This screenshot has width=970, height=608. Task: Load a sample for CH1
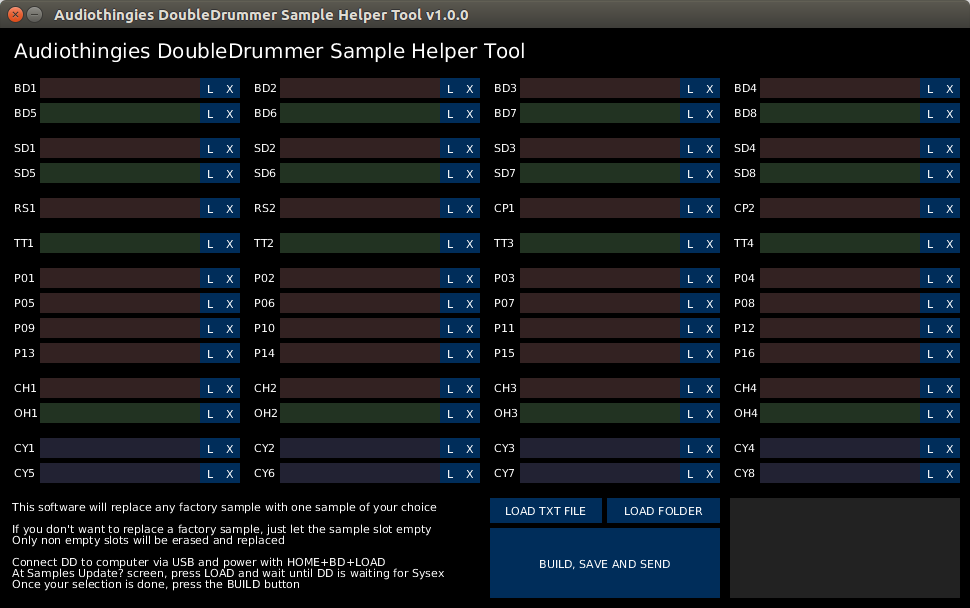pos(210,388)
